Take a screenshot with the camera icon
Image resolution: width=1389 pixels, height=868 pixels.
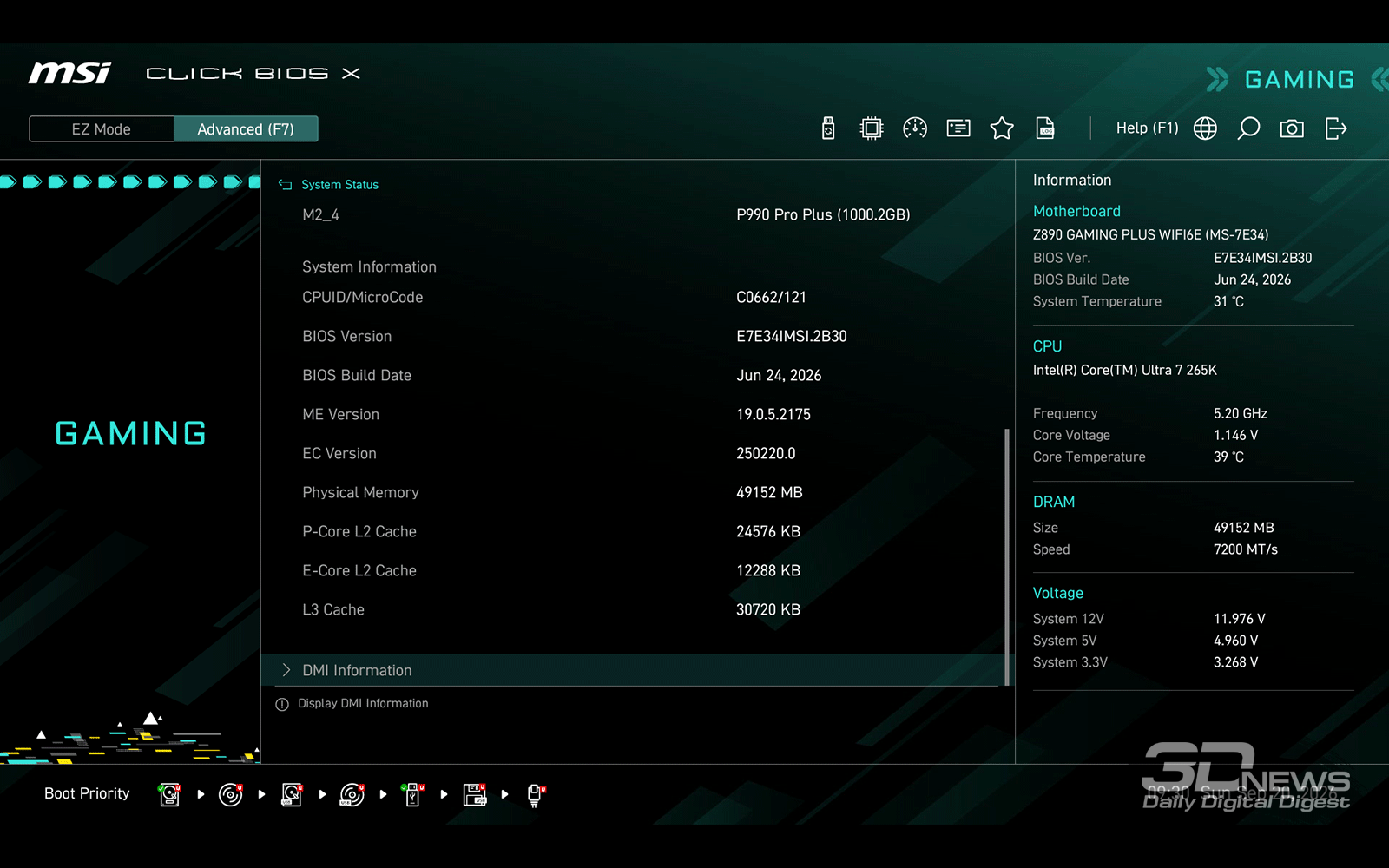tap(1292, 128)
